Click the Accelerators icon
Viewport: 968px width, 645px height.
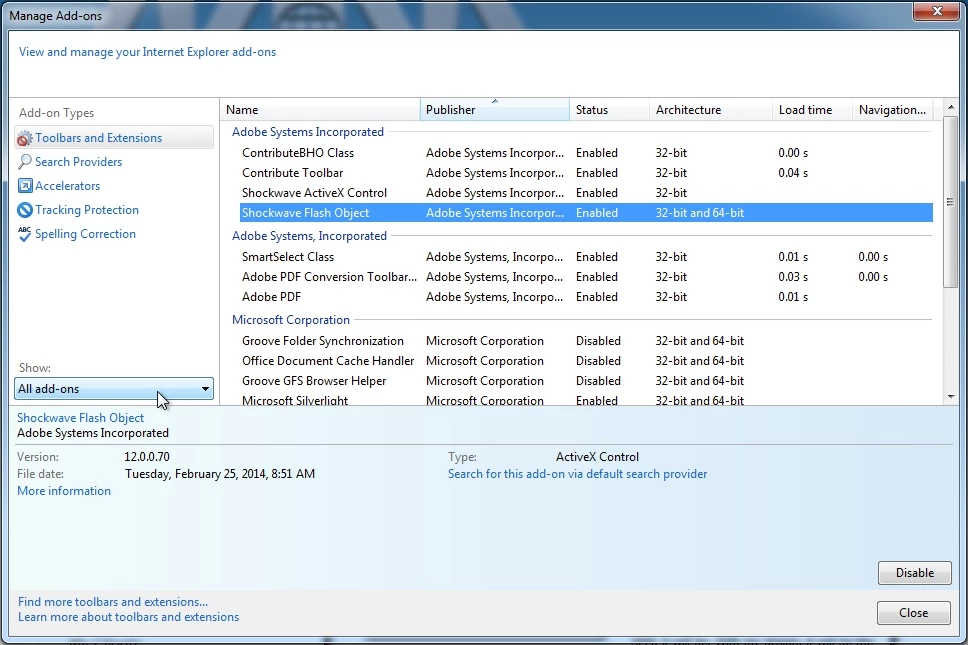[25, 186]
